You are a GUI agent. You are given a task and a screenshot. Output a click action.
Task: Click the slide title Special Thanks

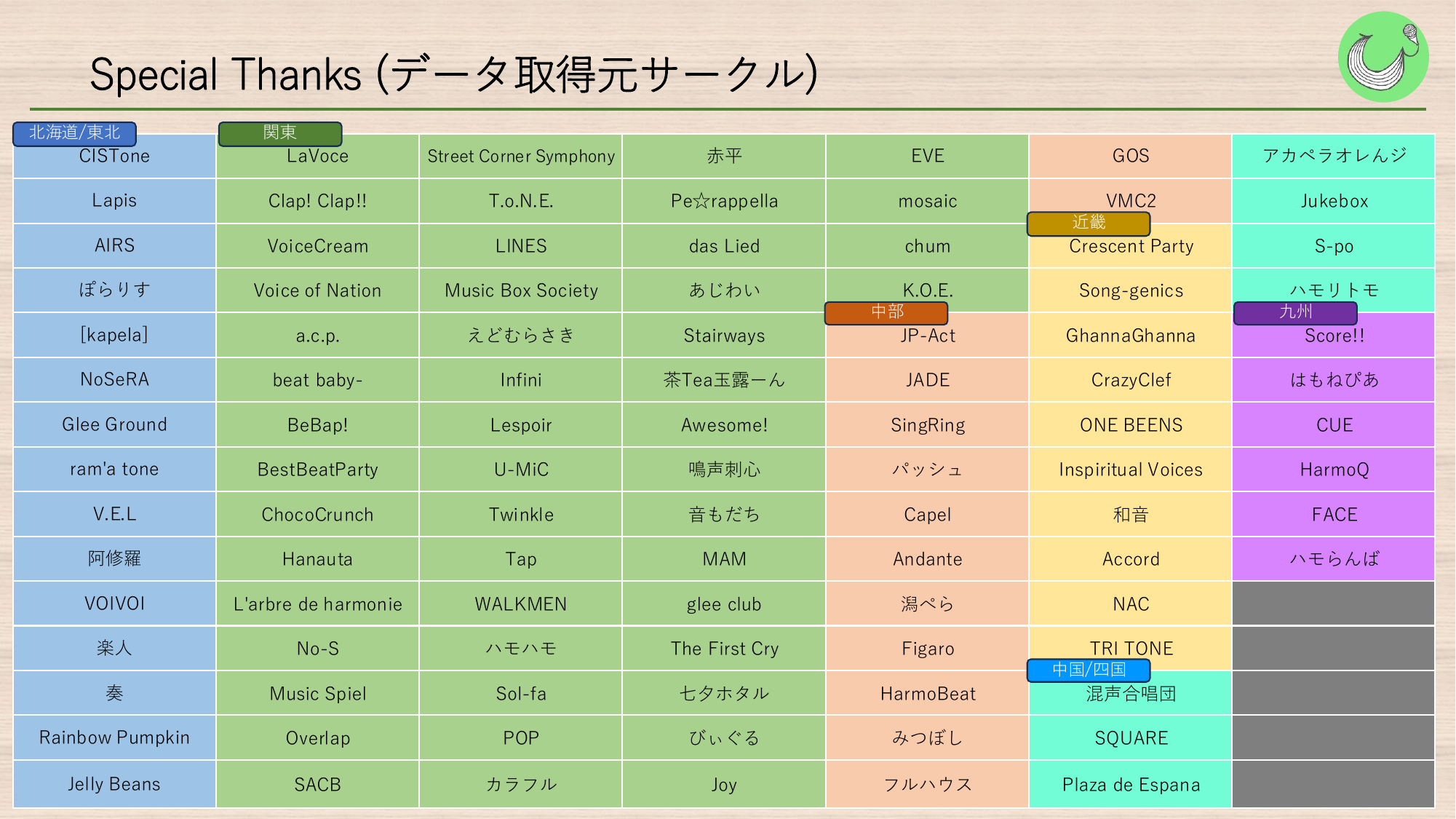coord(454,74)
